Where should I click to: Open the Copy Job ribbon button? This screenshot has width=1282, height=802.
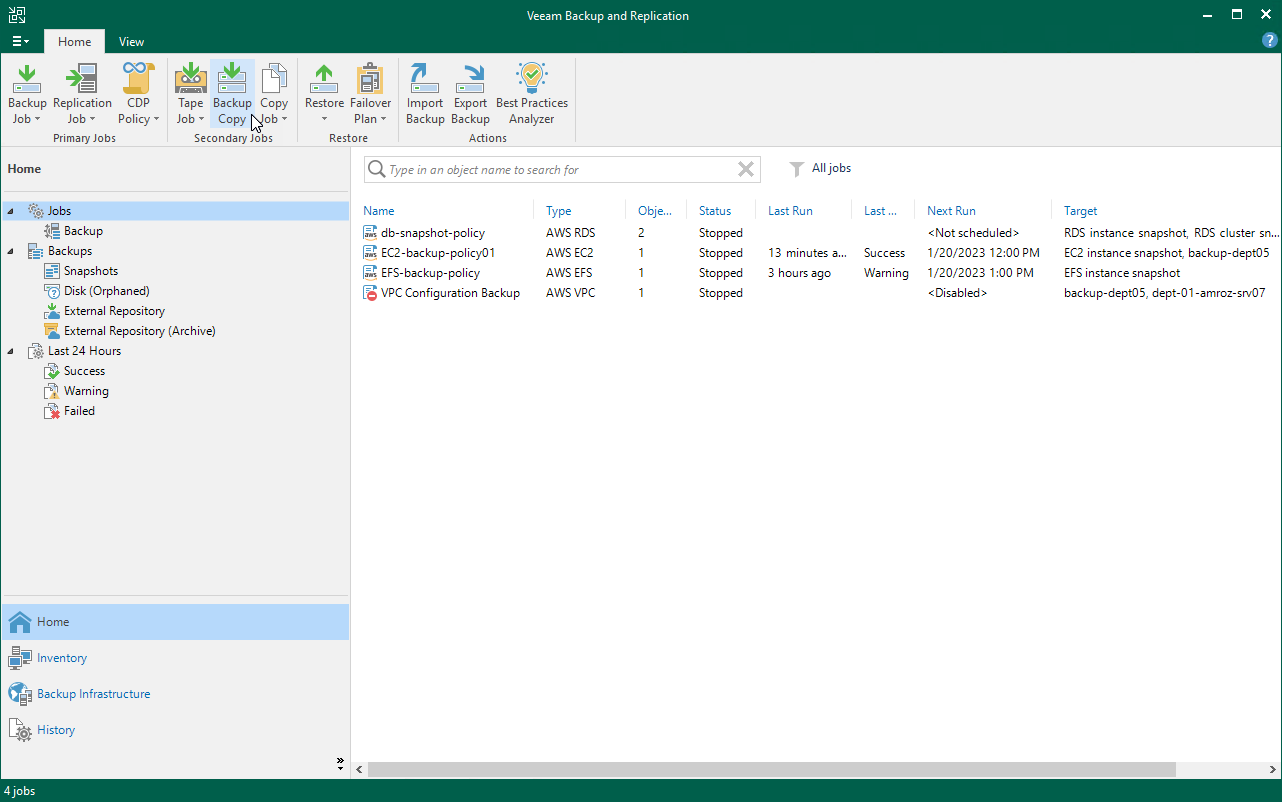(x=274, y=94)
